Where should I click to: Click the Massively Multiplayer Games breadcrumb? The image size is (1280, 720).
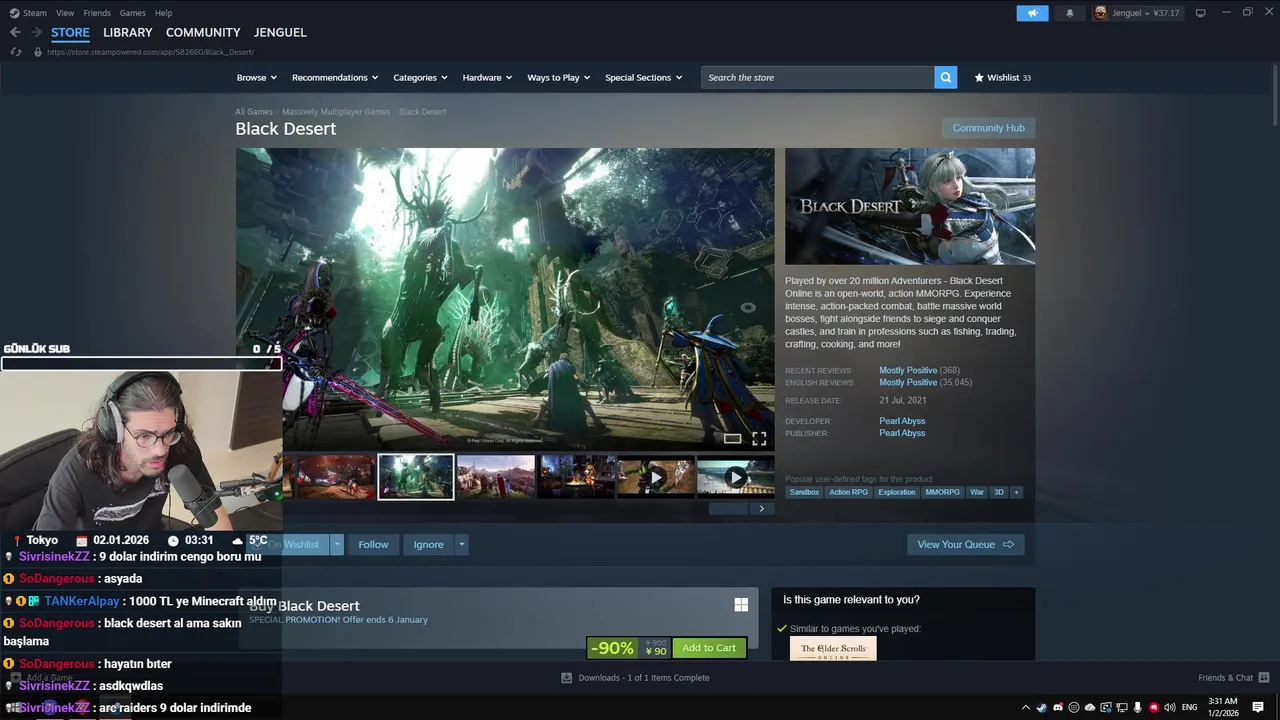[x=336, y=112]
